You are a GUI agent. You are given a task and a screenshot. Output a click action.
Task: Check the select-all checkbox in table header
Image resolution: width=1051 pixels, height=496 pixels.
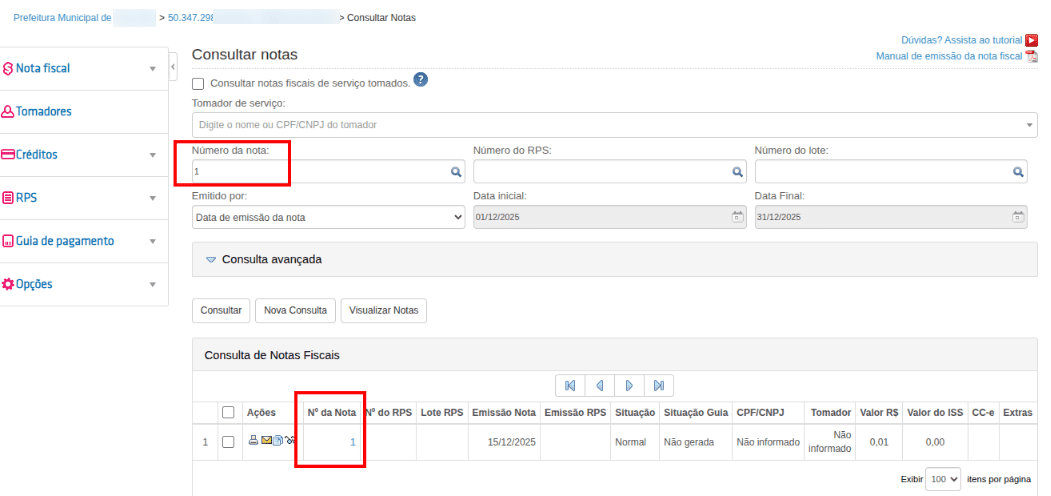228,412
